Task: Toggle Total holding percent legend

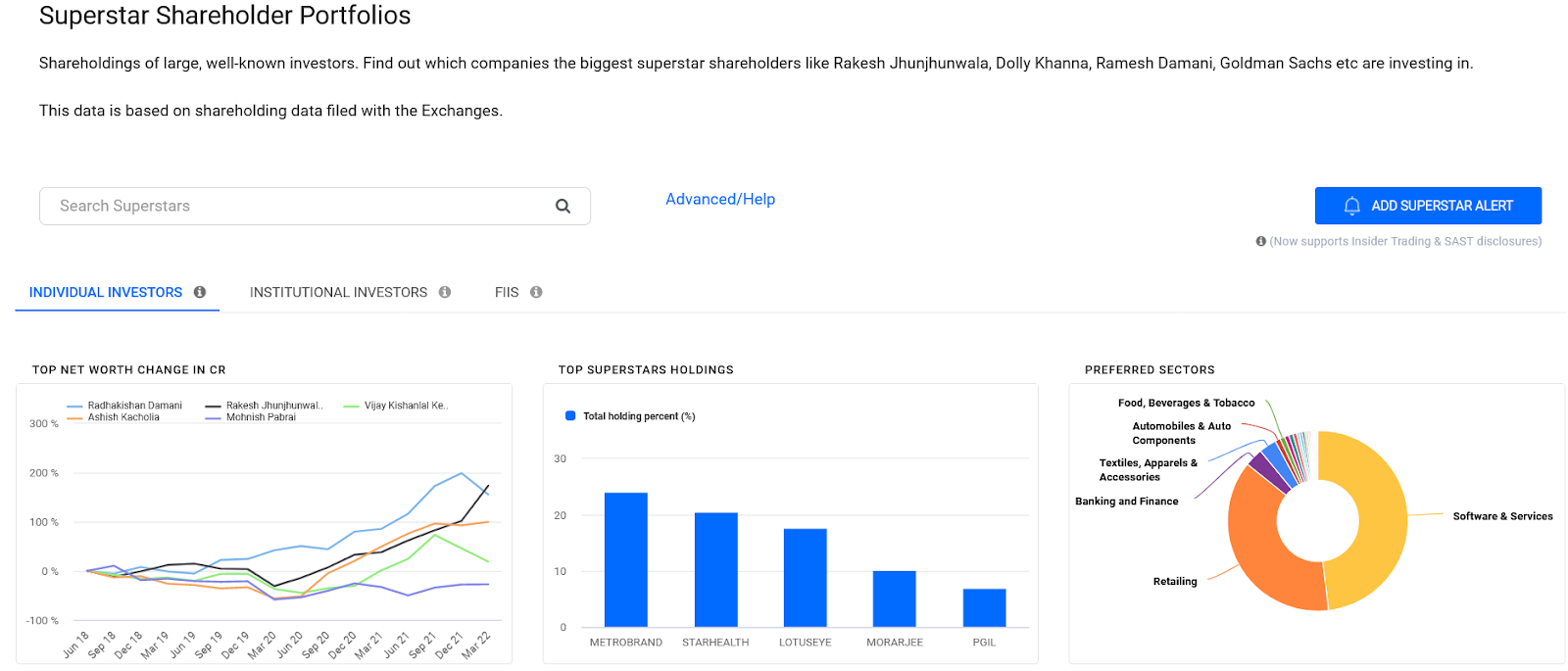Action: (x=630, y=416)
